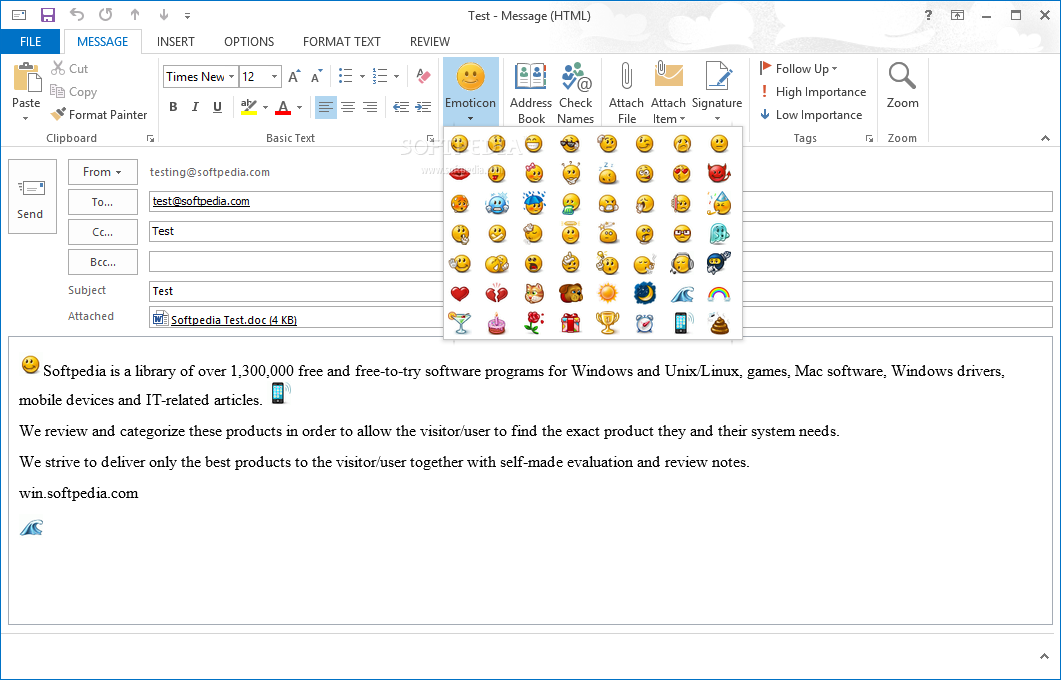Align text left
This screenshot has height=680, width=1061.
pos(325,107)
